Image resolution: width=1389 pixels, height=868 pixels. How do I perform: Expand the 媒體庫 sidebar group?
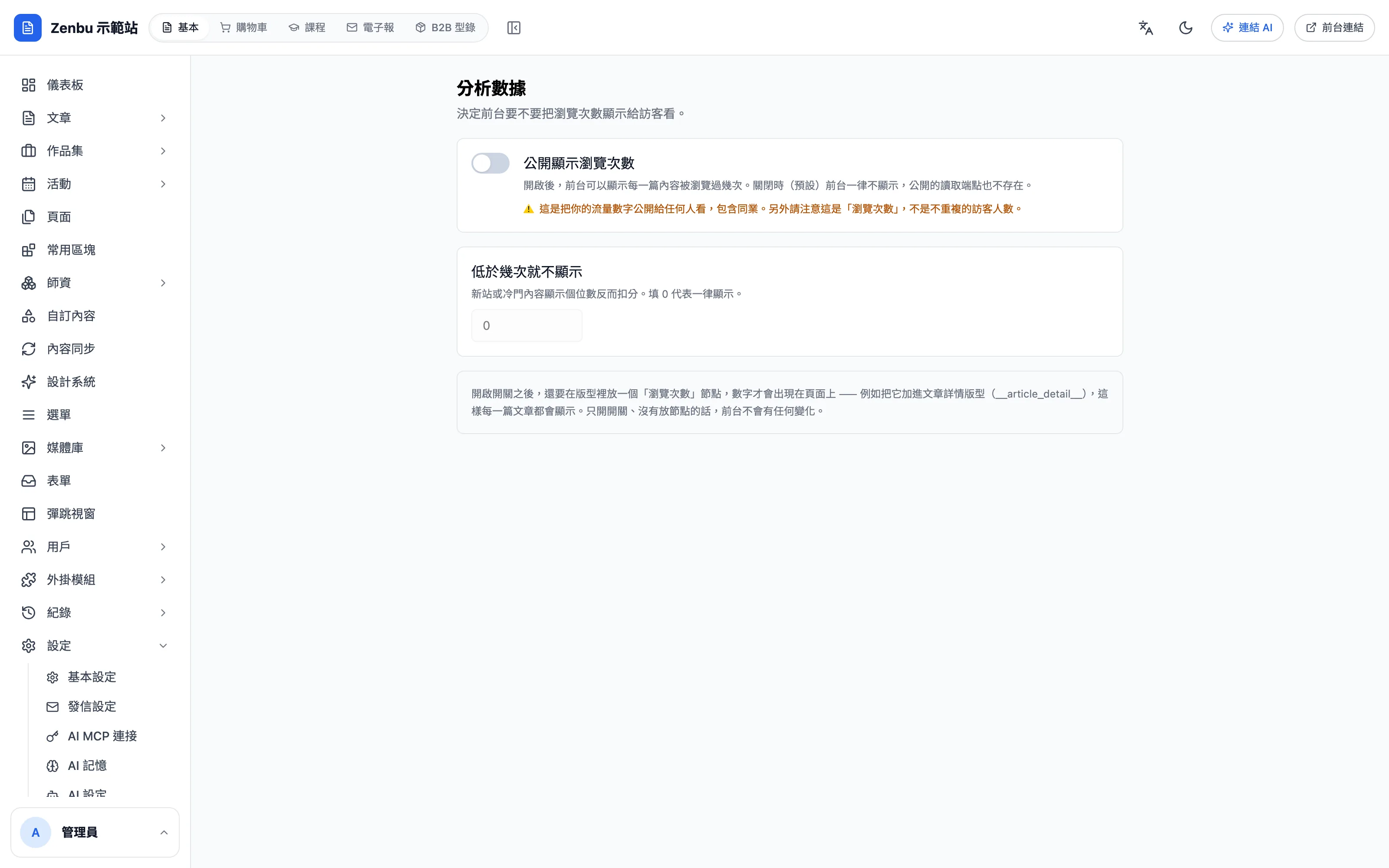pyautogui.click(x=95, y=448)
